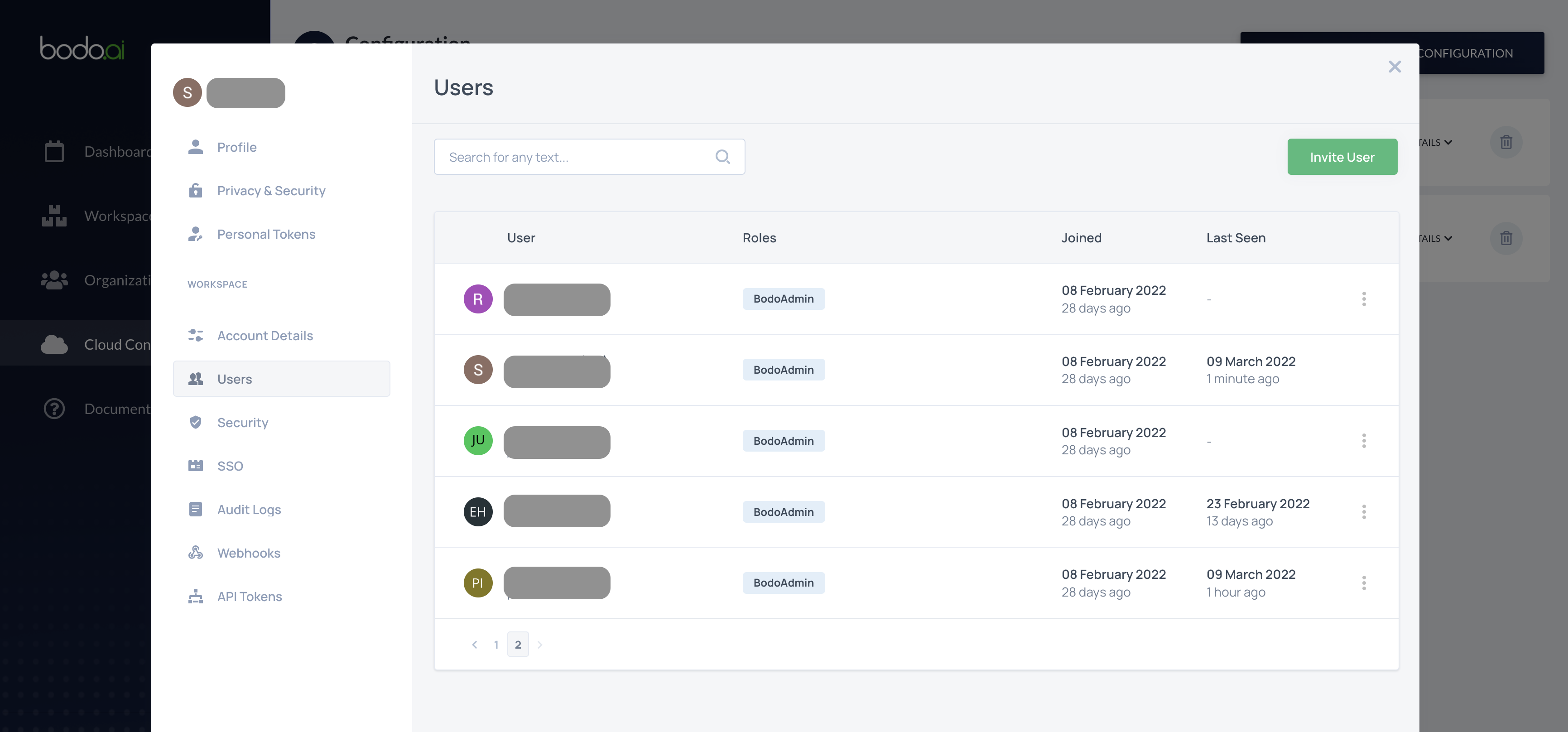Open SSO configuration panel
The height and width of the screenshot is (732, 1568).
tap(229, 466)
